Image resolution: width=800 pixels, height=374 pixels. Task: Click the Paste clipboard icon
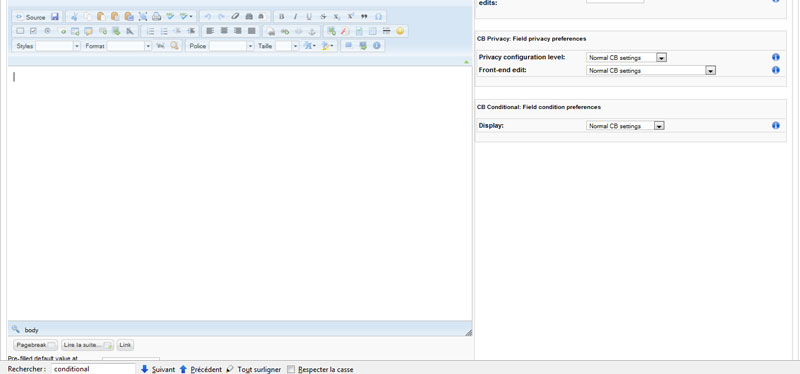tap(102, 17)
